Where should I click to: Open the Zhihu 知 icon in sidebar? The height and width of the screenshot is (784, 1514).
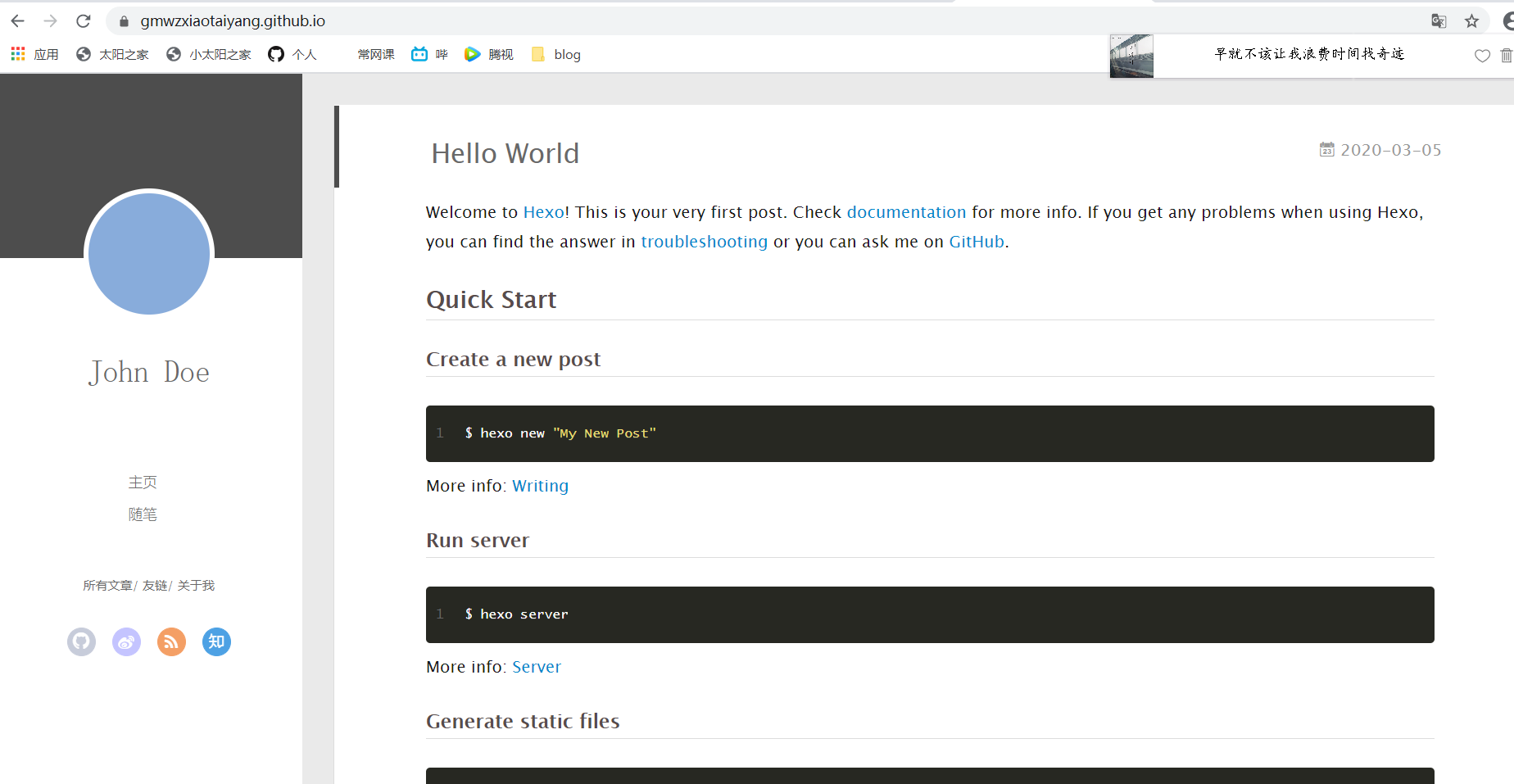tap(216, 641)
